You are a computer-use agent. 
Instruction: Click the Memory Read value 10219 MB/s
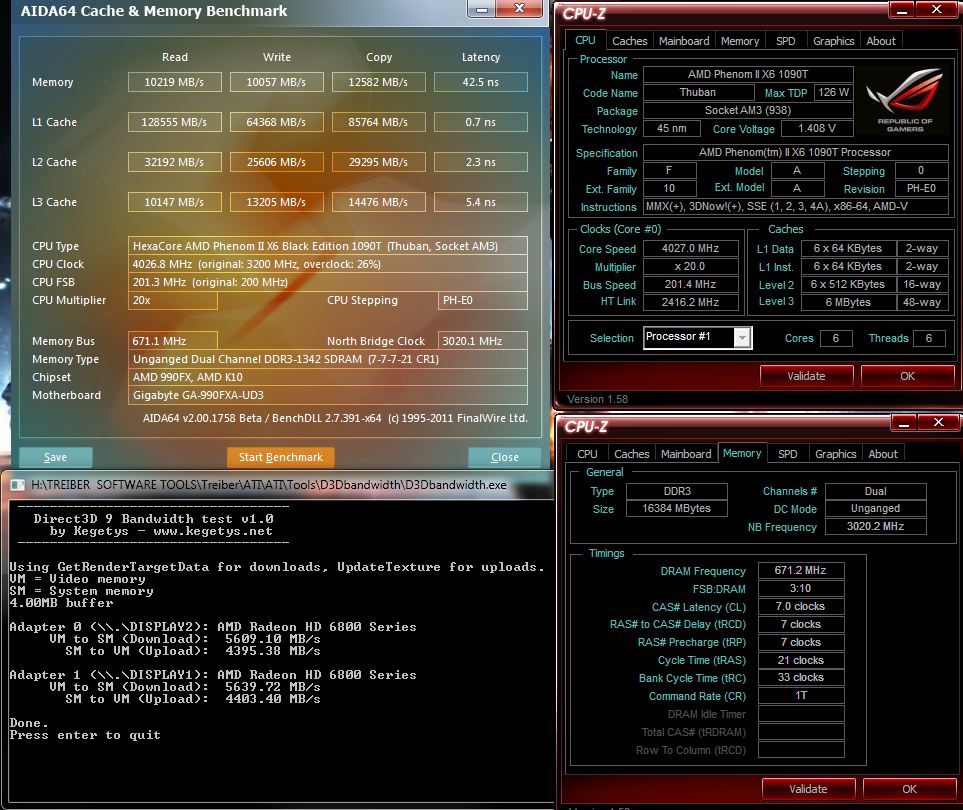pos(174,82)
